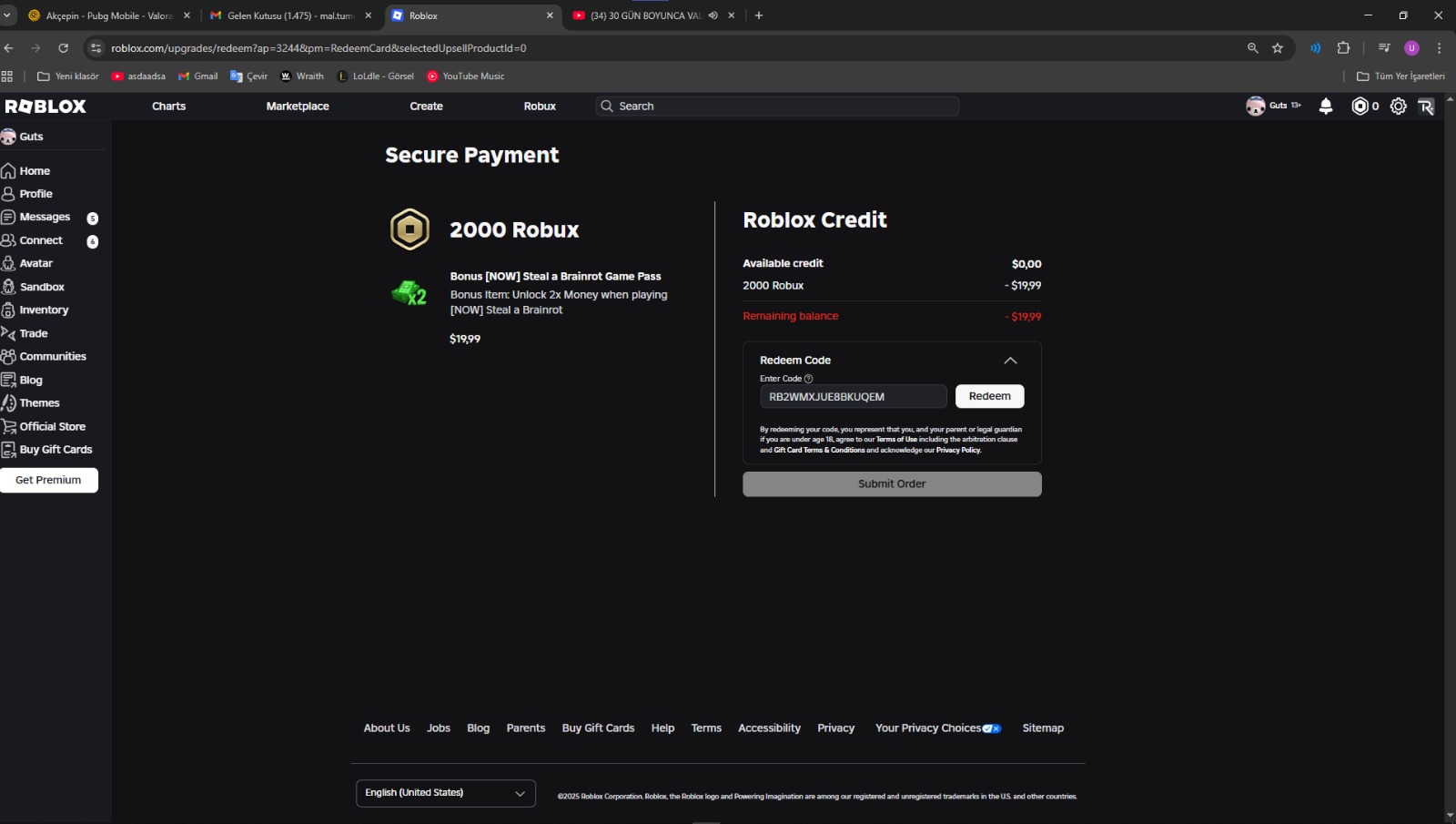
Task: Reload the page in the browser
Action: pos(64,48)
